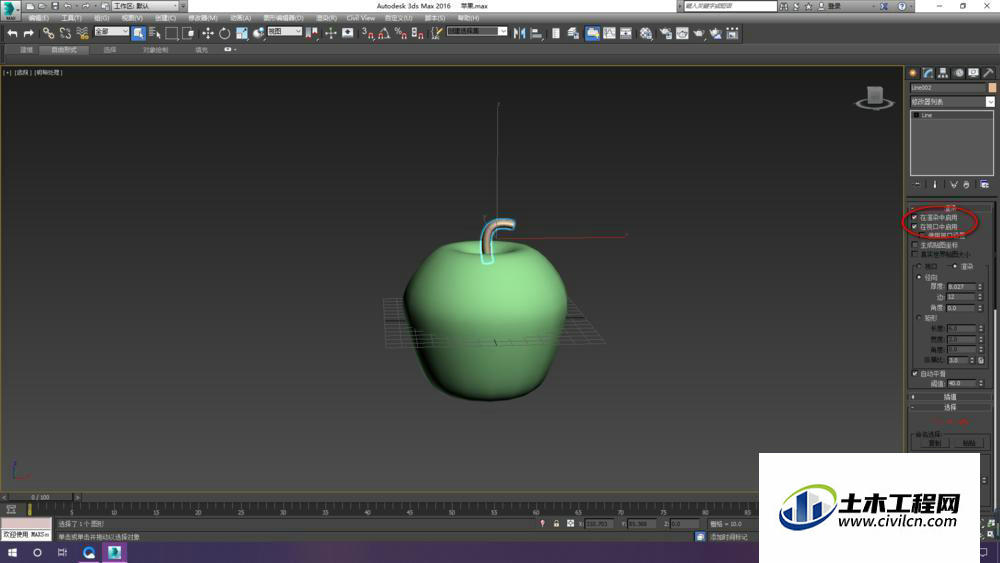This screenshot has height=563, width=1000.
Task: Click the Mirror tool icon
Action: point(520,33)
